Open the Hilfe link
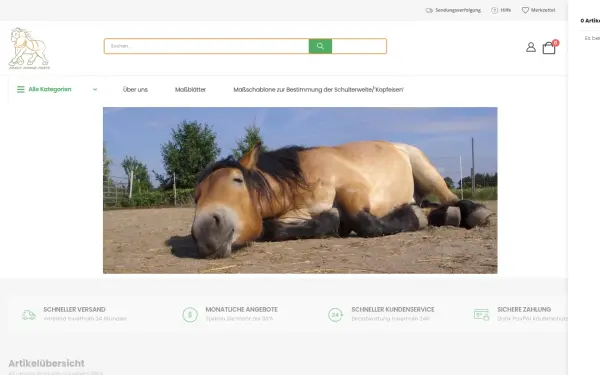 coord(505,10)
